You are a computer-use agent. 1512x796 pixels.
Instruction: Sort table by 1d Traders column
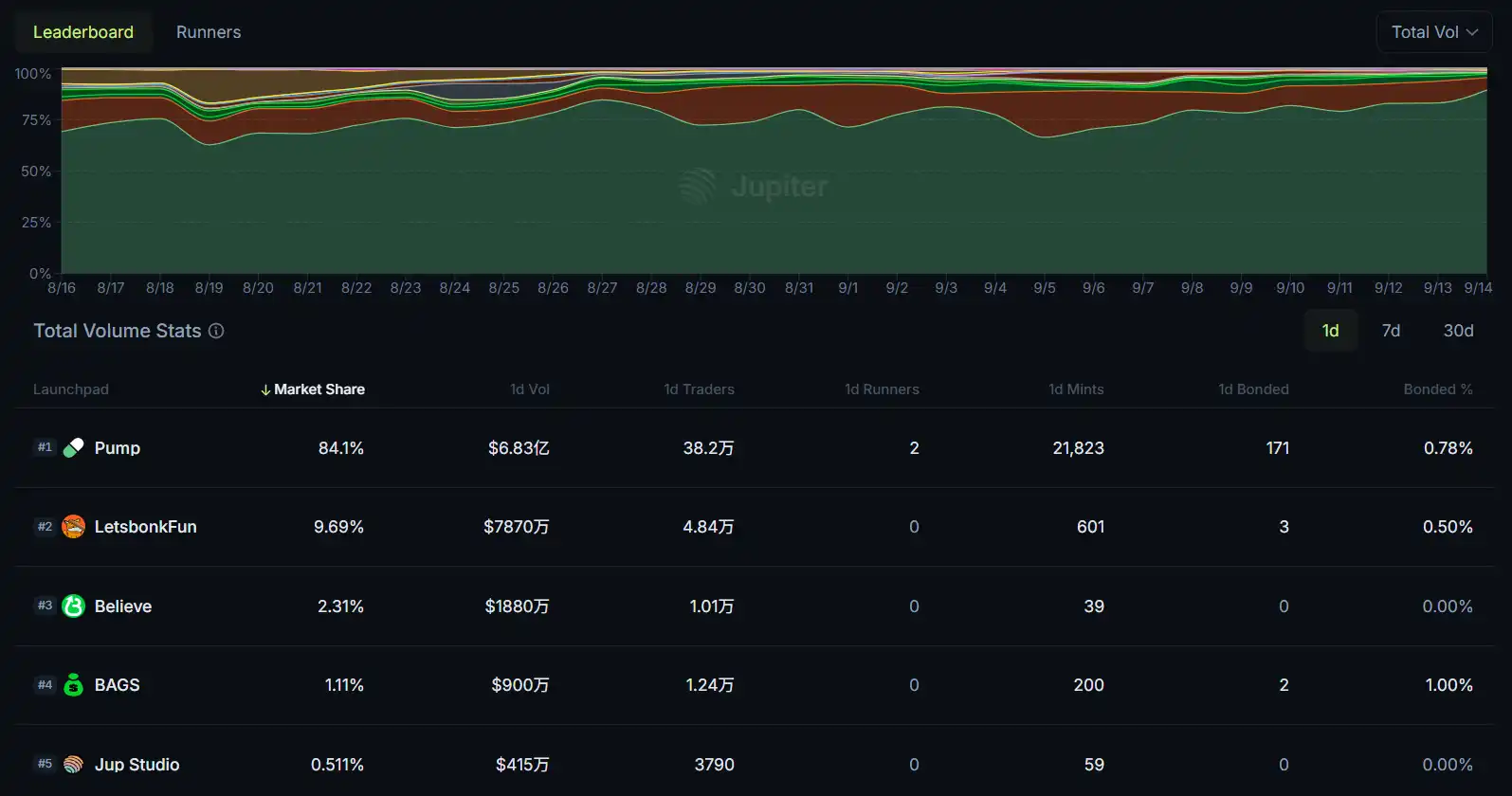point(699,389)
